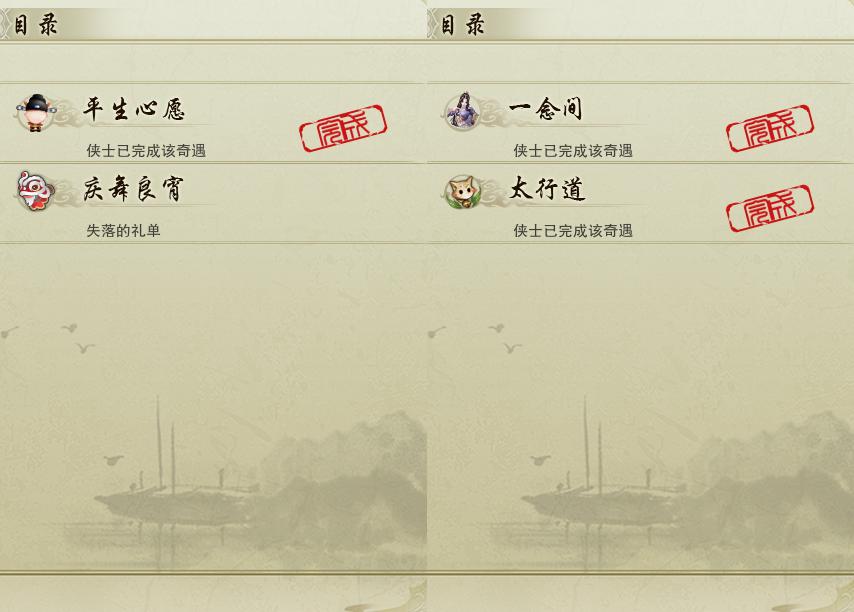Image resolution: width=854 pixels, height=612 pixels.
Task: Open the 庆舞良宵 adventure entry title
Action: (x=133, y=188)
